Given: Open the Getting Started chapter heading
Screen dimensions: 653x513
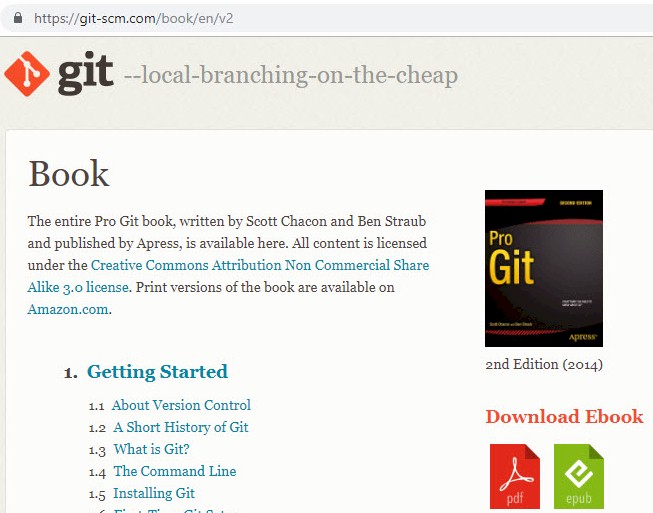Looking at the screenshot, I should [157, 371].
